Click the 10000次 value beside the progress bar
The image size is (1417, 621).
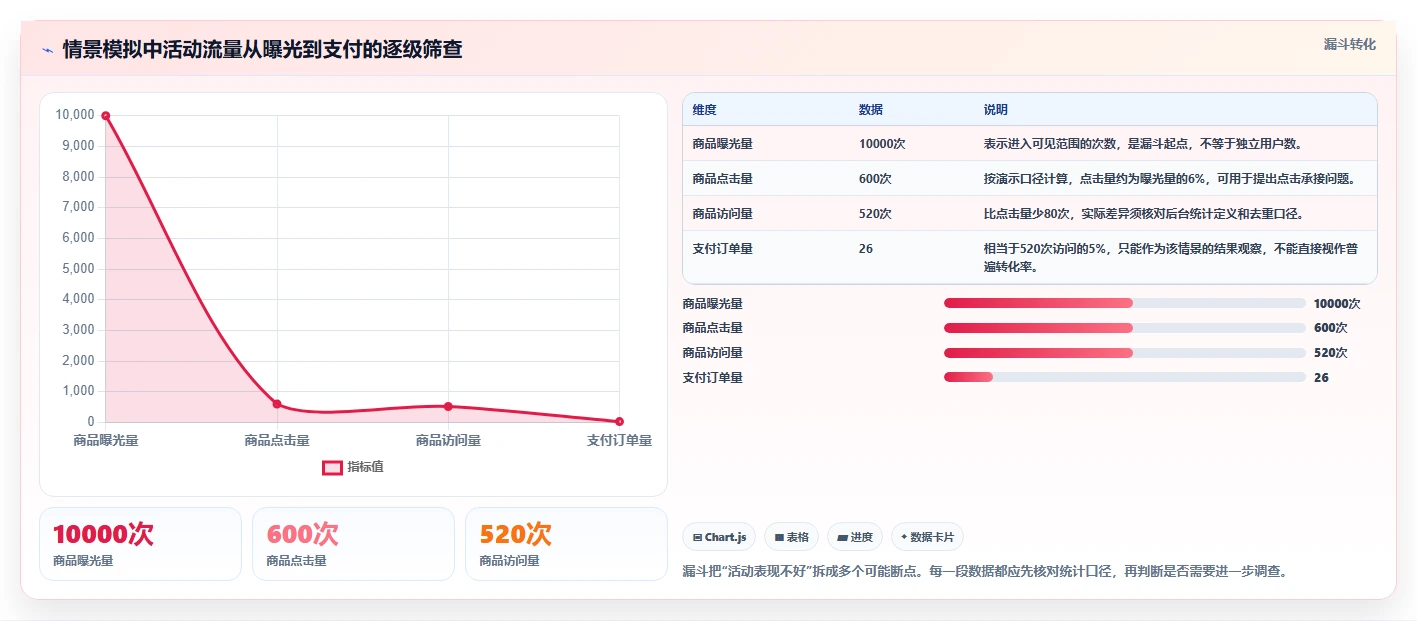(1337, 304)
